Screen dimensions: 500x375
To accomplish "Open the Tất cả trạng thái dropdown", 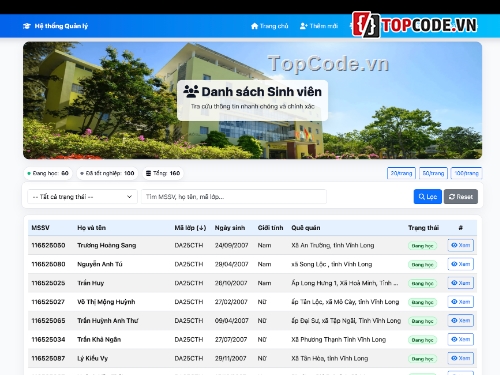I will point(82,197).
